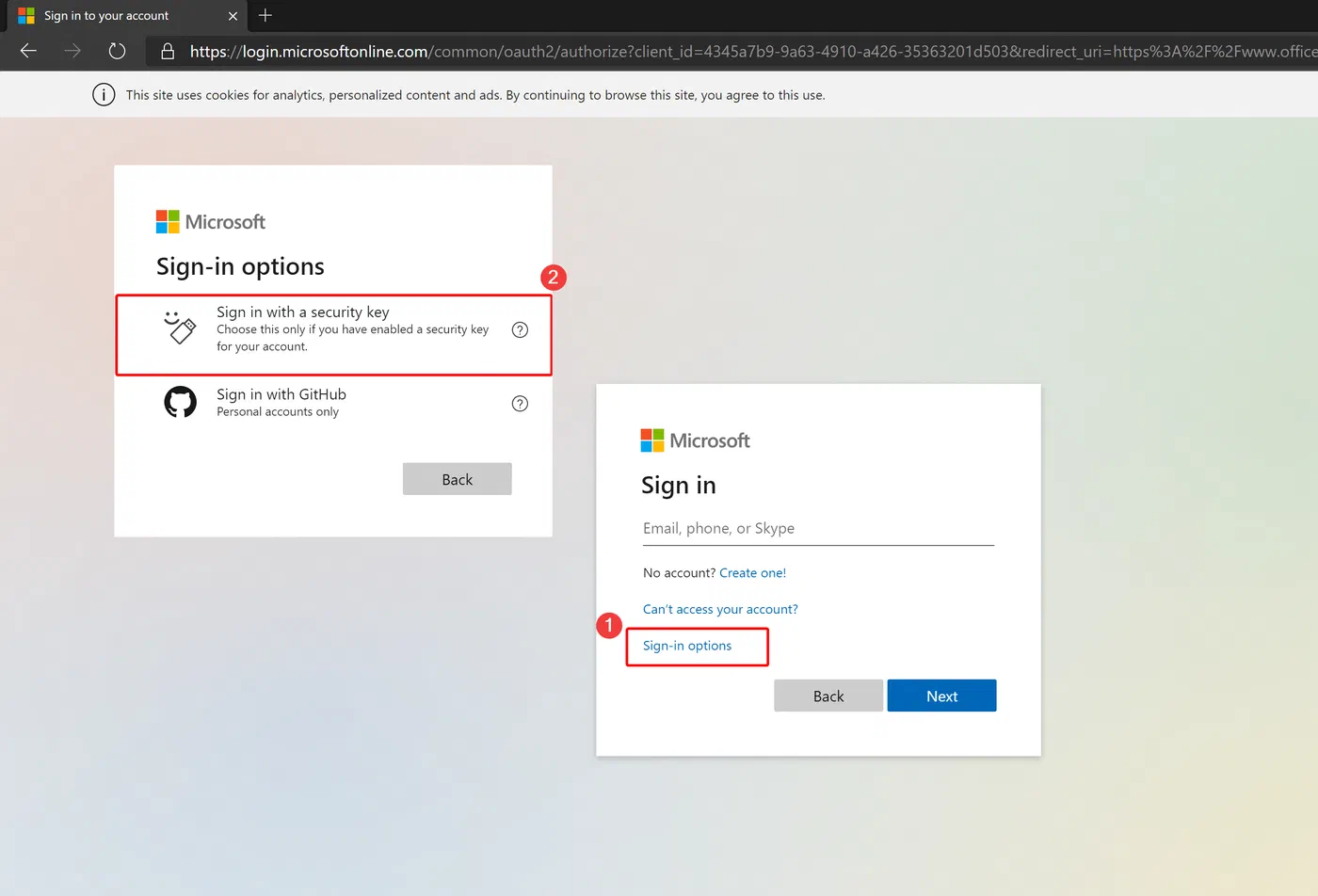The width and height of the screenshot is (1318, 896).
Task: Close the 'Sign in to your account' tab
Action: pyautogui.click(x=233, y=16)
